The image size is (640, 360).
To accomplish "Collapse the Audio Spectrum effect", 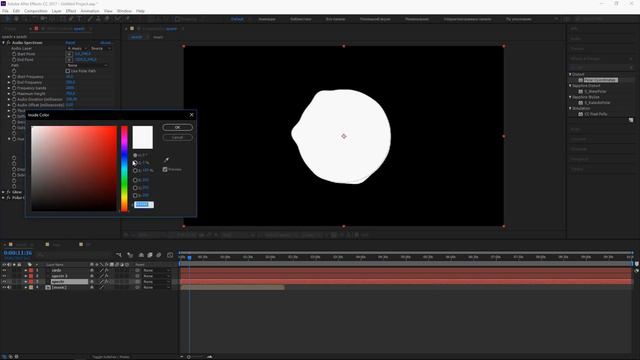I will pos(3,42).
